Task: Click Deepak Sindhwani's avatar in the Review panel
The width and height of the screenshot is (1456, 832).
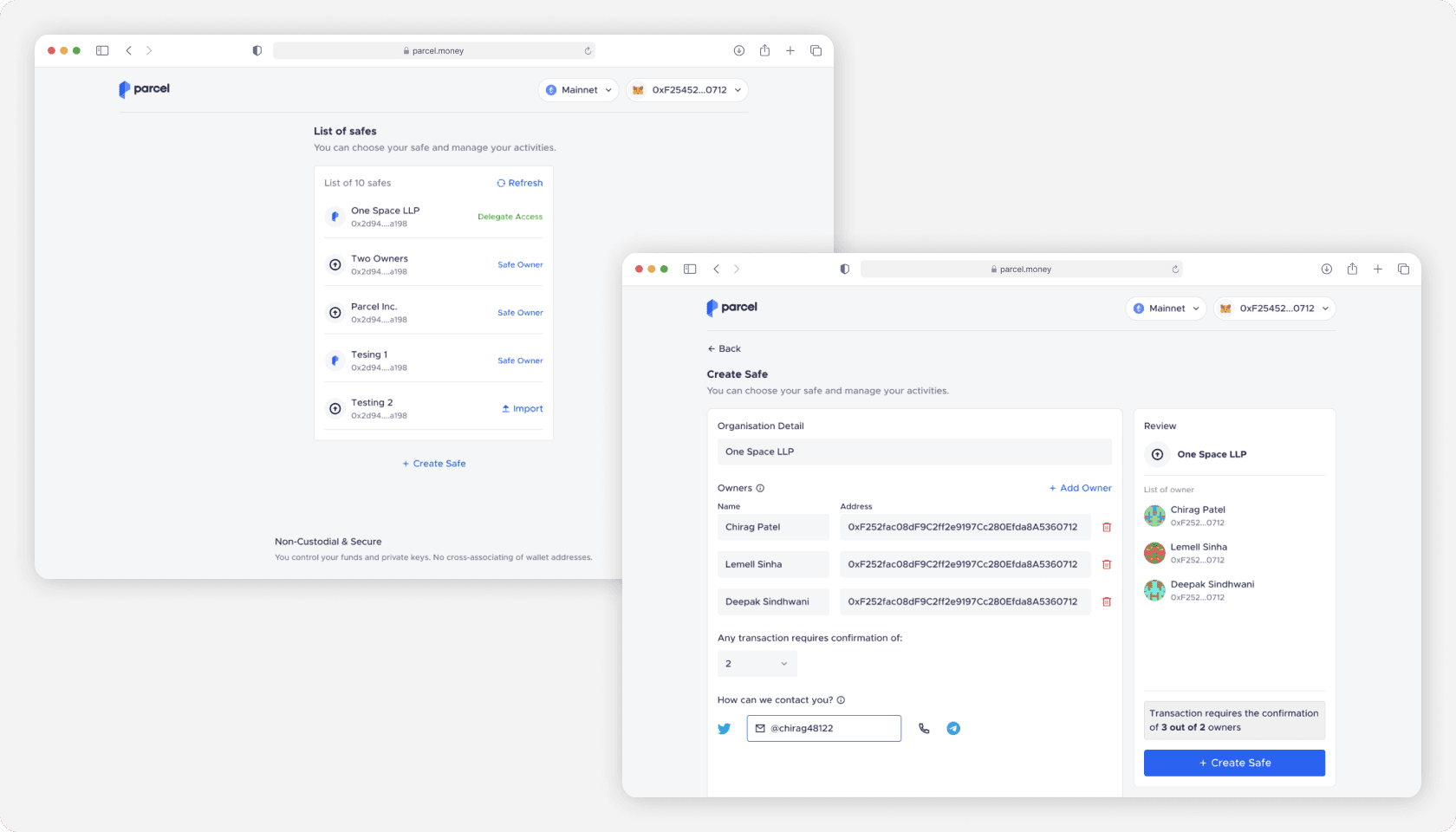Action: click(x=1154, y=590)
